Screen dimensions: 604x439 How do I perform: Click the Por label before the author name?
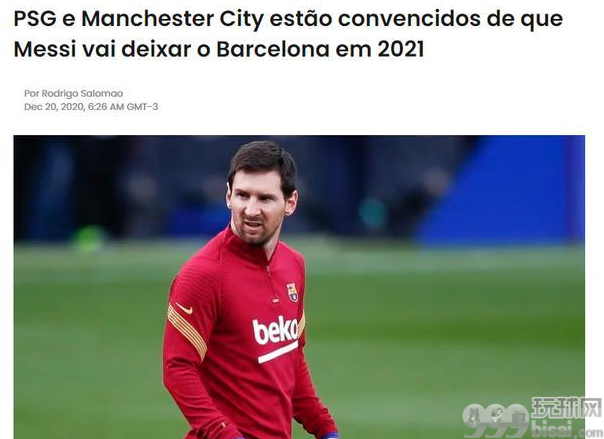point(31,94)
